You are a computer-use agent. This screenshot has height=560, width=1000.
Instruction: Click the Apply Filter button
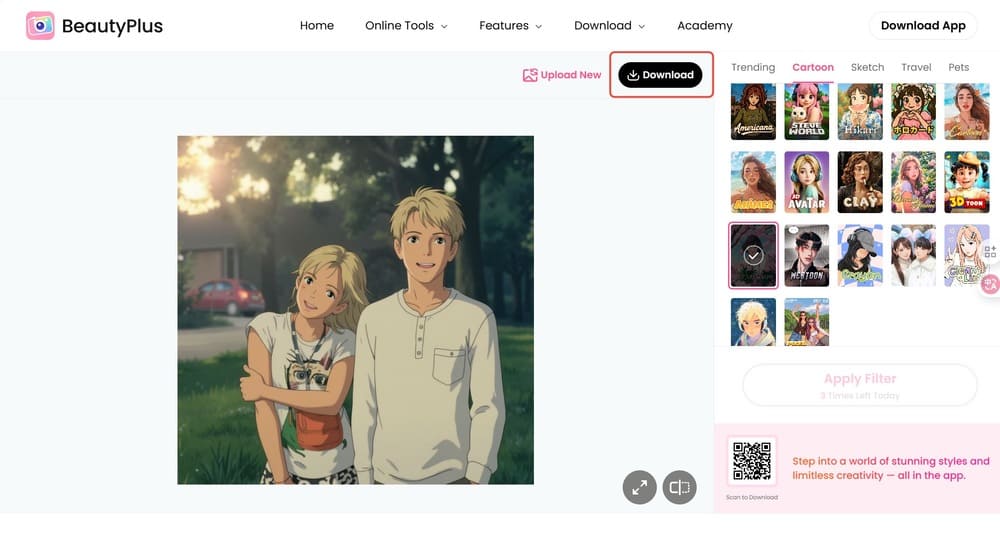coord(860,385)
